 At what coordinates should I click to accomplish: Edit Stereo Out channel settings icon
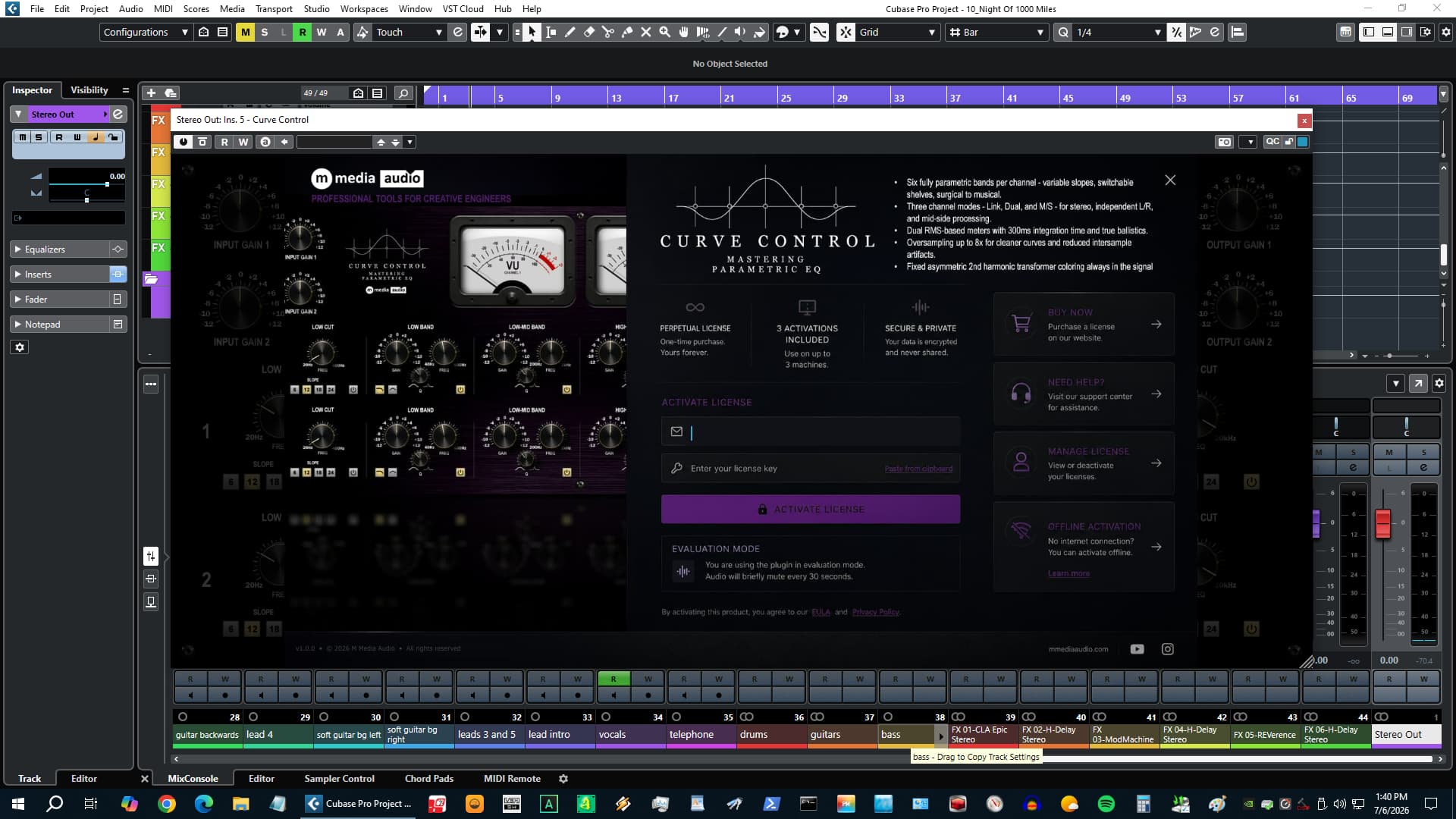pos(118,114)
